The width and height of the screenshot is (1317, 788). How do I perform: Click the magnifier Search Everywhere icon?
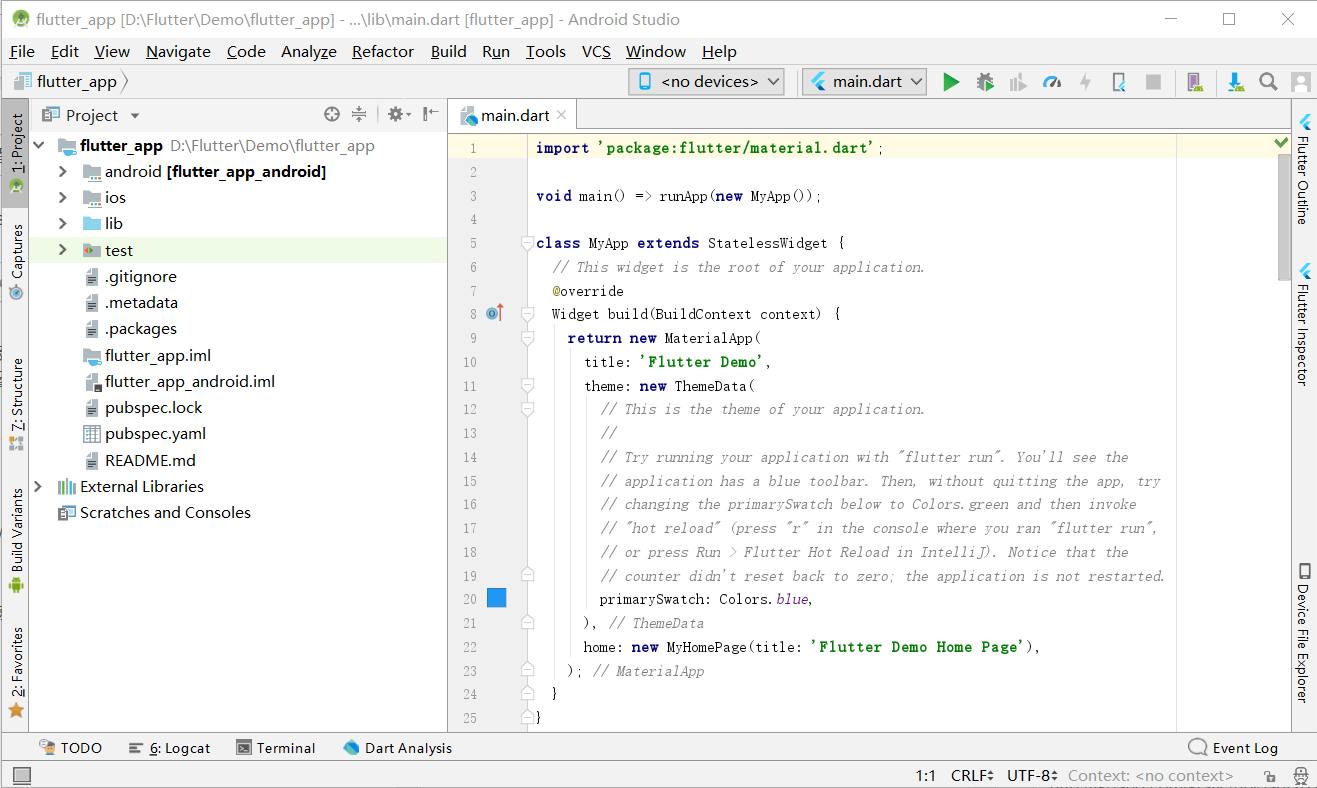(1268, 82)
